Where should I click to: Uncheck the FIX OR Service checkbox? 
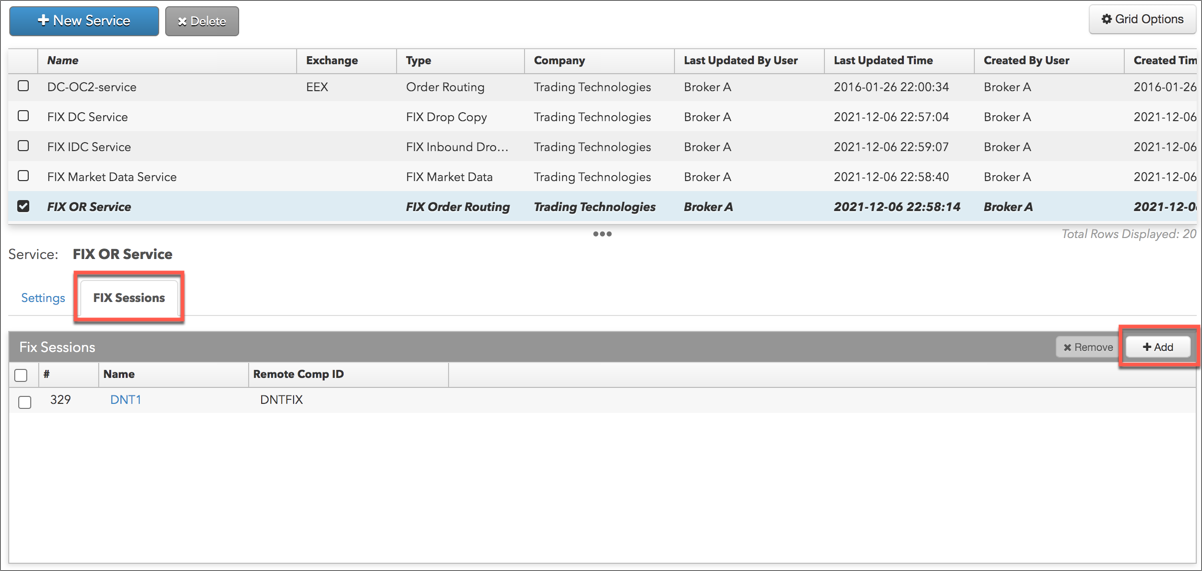coord(24,206)
